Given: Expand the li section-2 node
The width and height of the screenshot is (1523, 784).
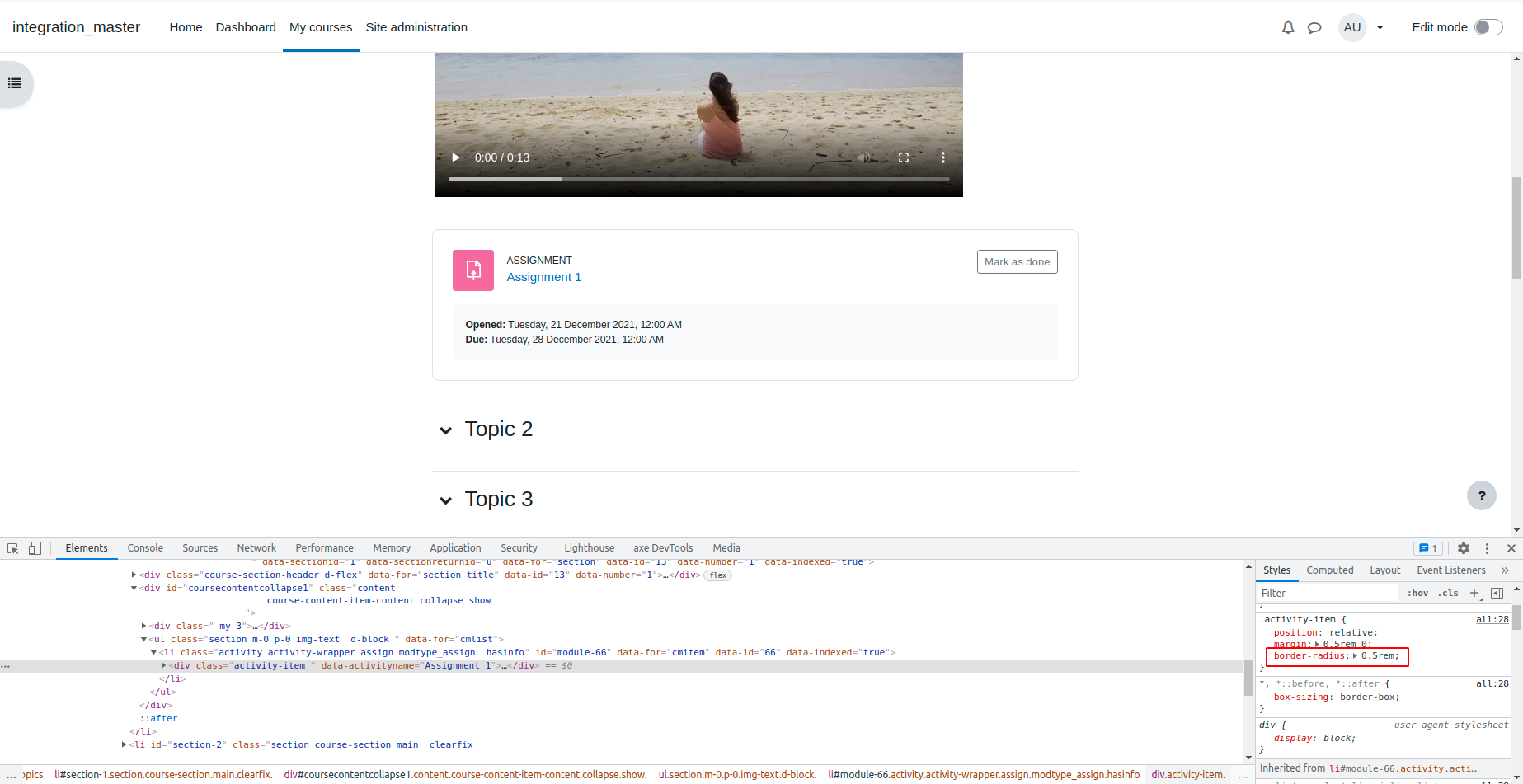Looking at the screenshot, I should 124,744.
